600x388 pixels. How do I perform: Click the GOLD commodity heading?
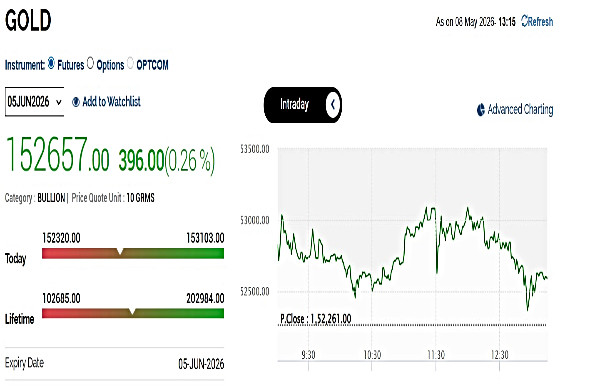[28, 20]
